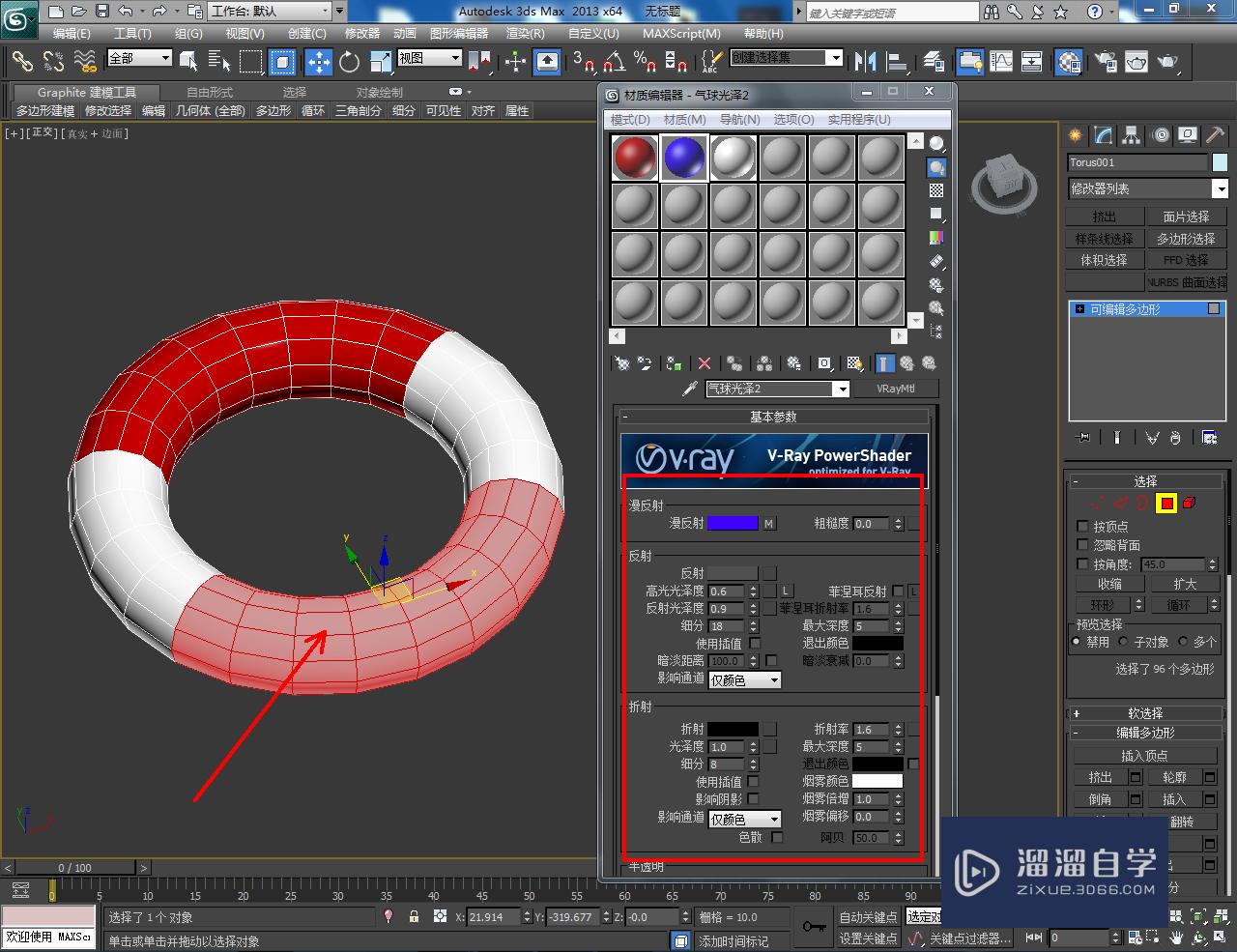Click the Unlink Selection tool
Viewport: 1237px width, 952px height.
pos(54,62)
